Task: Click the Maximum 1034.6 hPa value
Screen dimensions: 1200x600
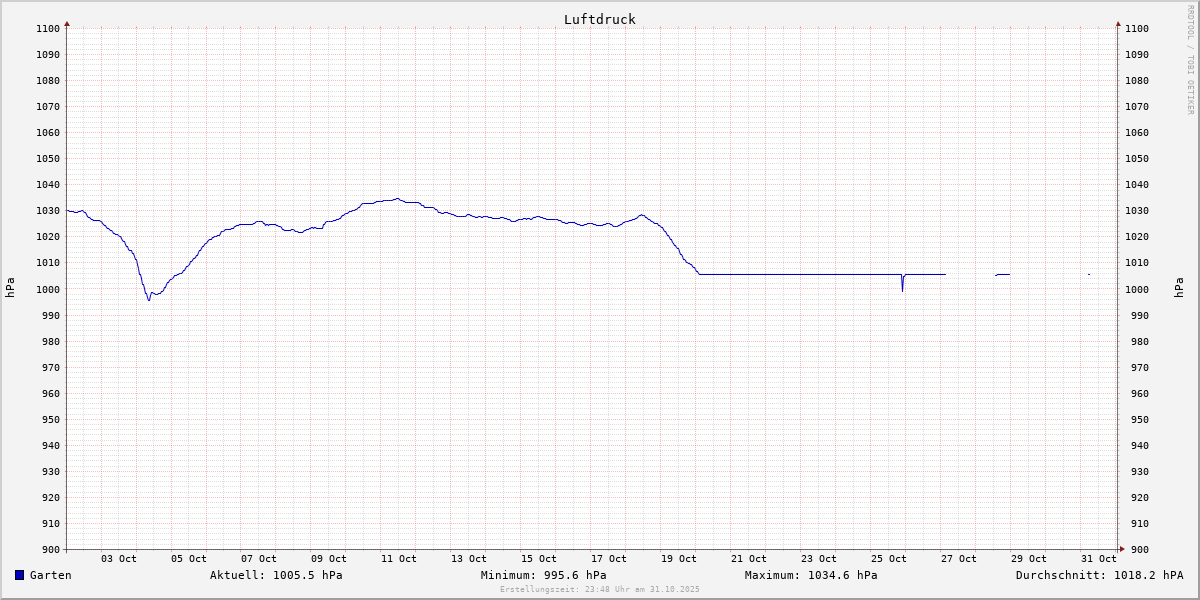Action: tap(811, 575)
